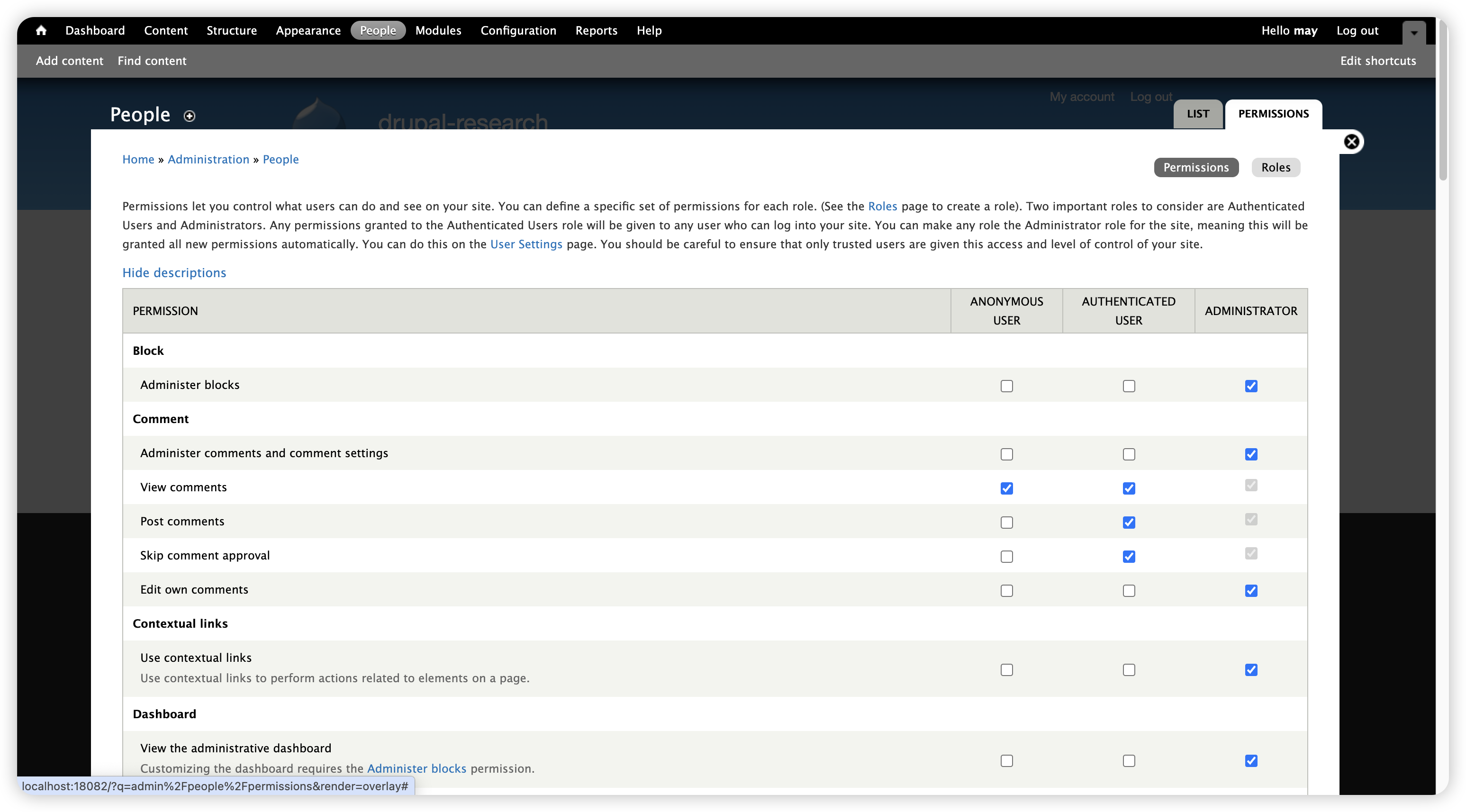The width and height of the screenshot is (1466, 812).
Task: Enable Use contextual links for authenticated user
Action: (x=1129, y=670)
